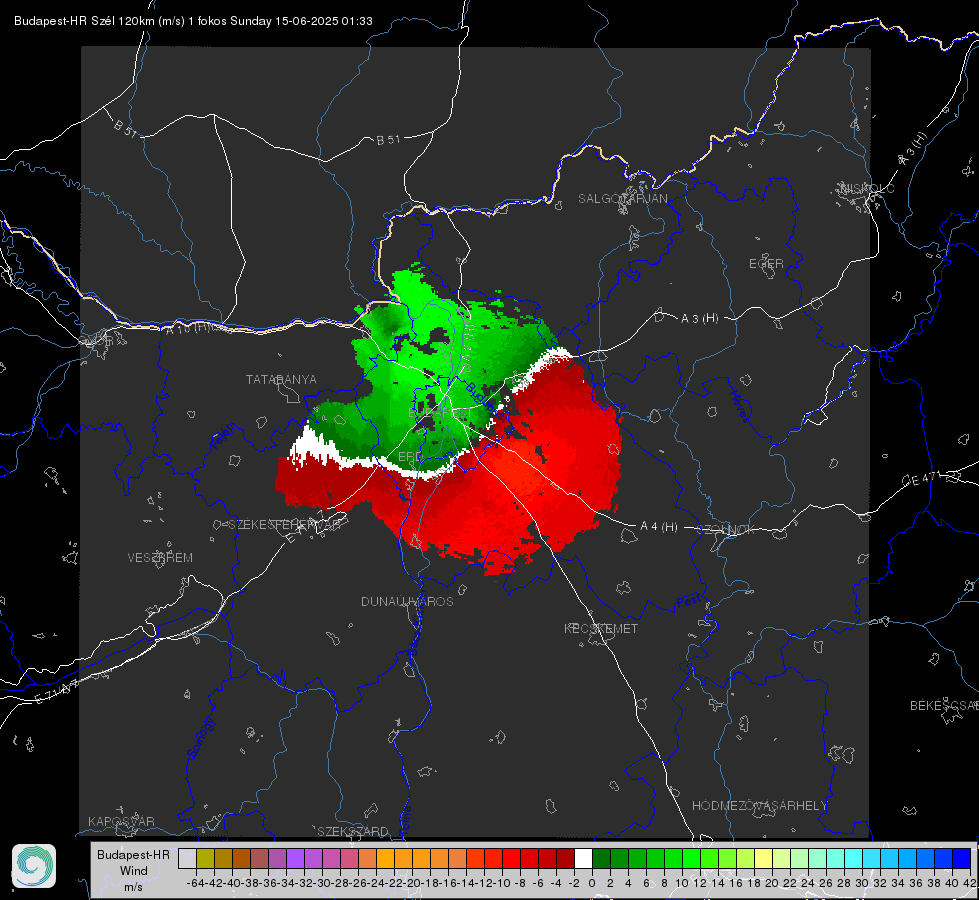Click the blue 'Heves' county label
This screenshot has height=900, width=979.
coord(739,406)
